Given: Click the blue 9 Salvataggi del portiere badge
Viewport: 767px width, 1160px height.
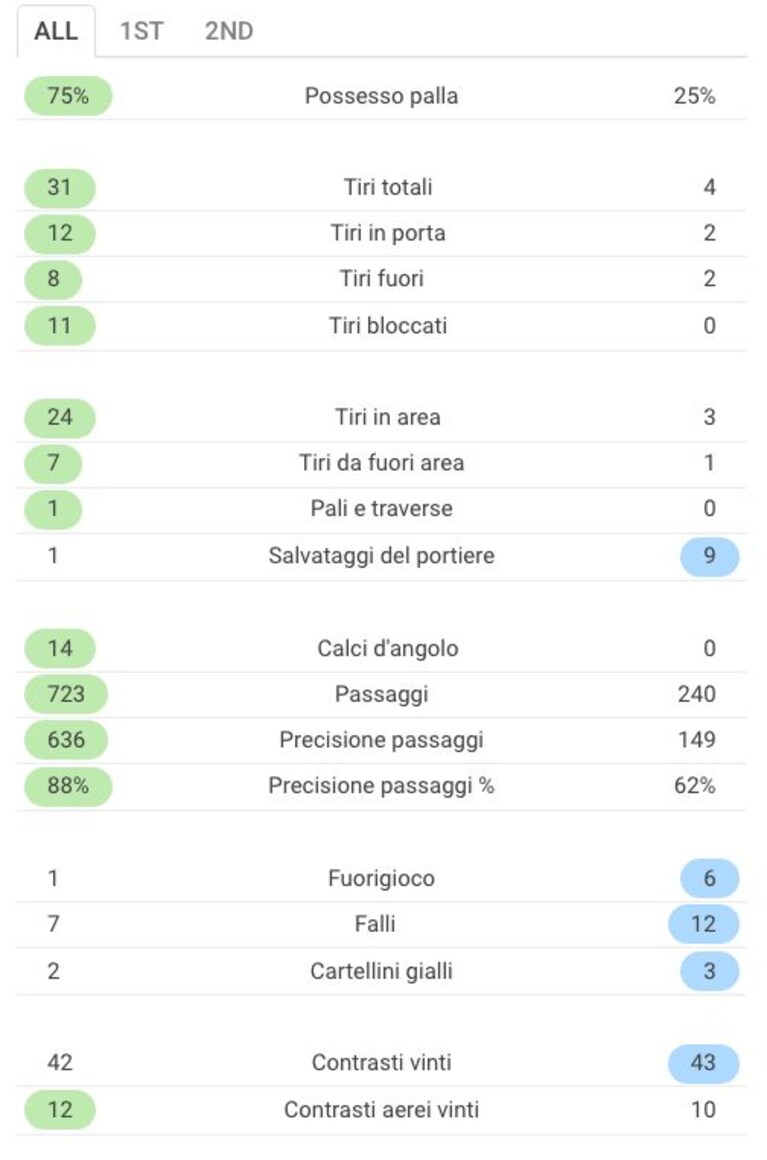Looking at the screenshot, I should coord(709,556).
